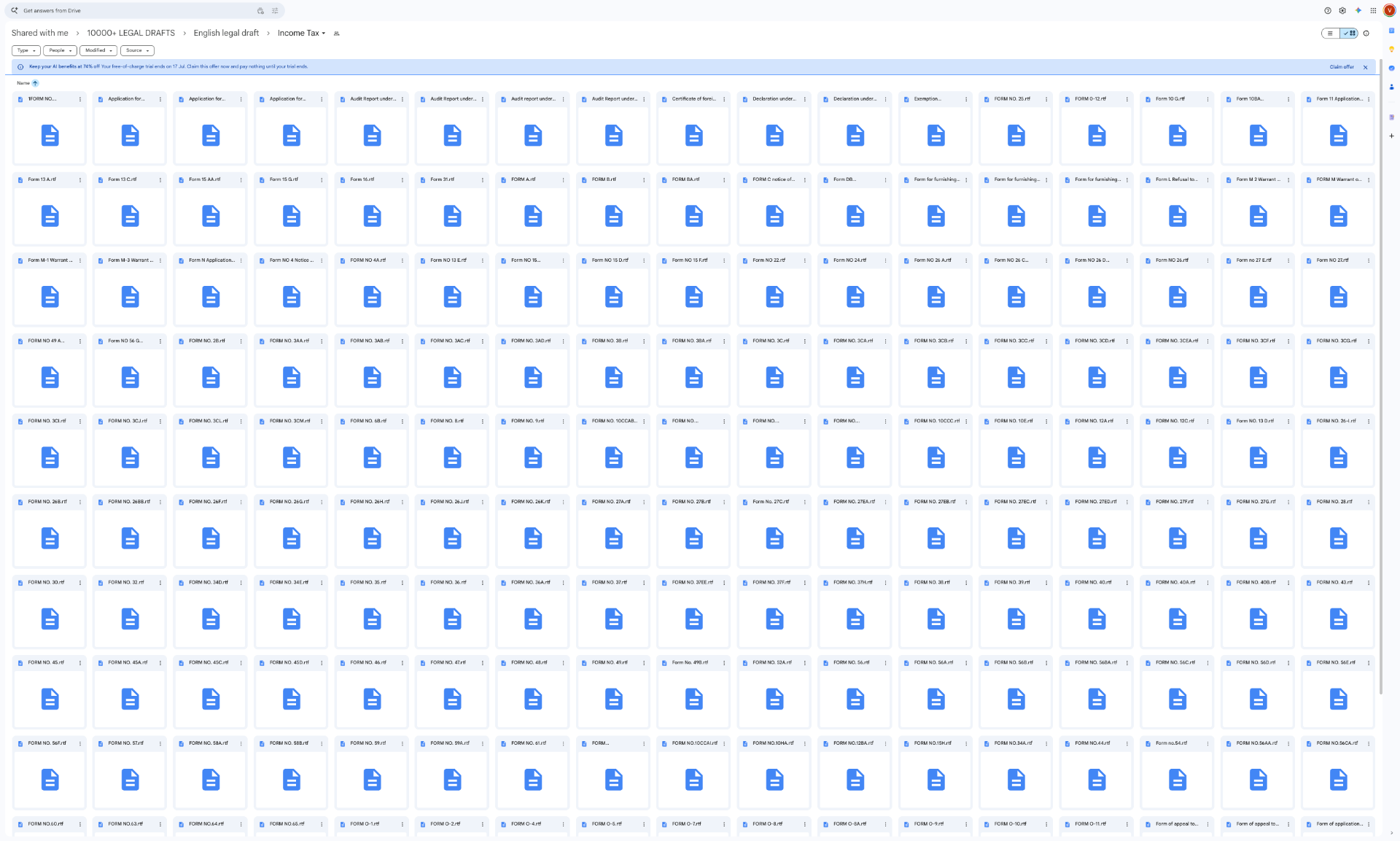Select the FORM NO 4A.rtf thumbnail
The height and width of the screenshot is (841, 1400).
372,297
